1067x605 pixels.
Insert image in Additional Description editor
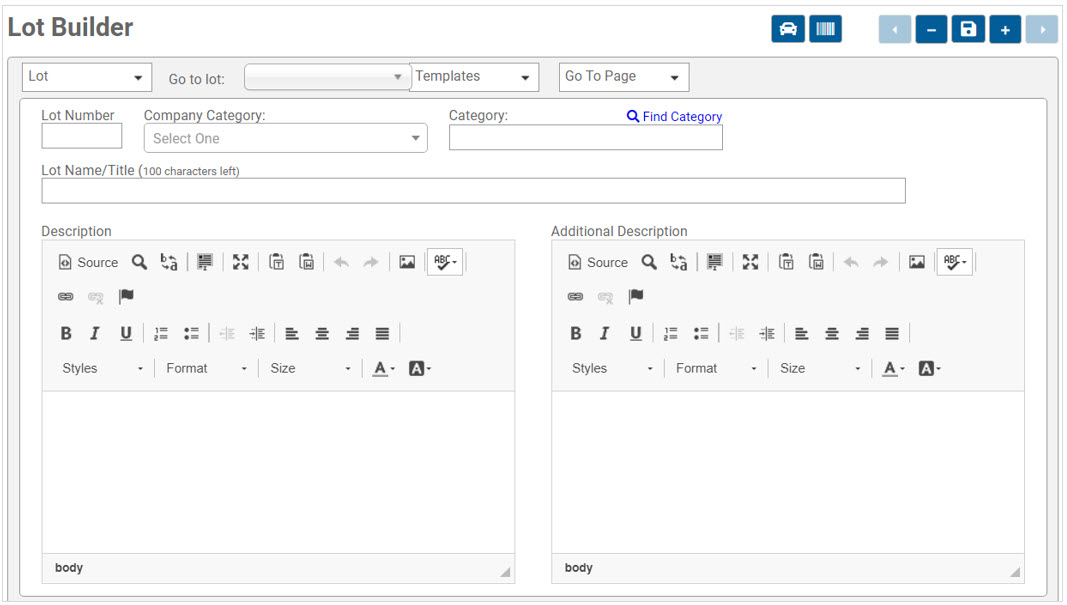[x=917, y=262]
